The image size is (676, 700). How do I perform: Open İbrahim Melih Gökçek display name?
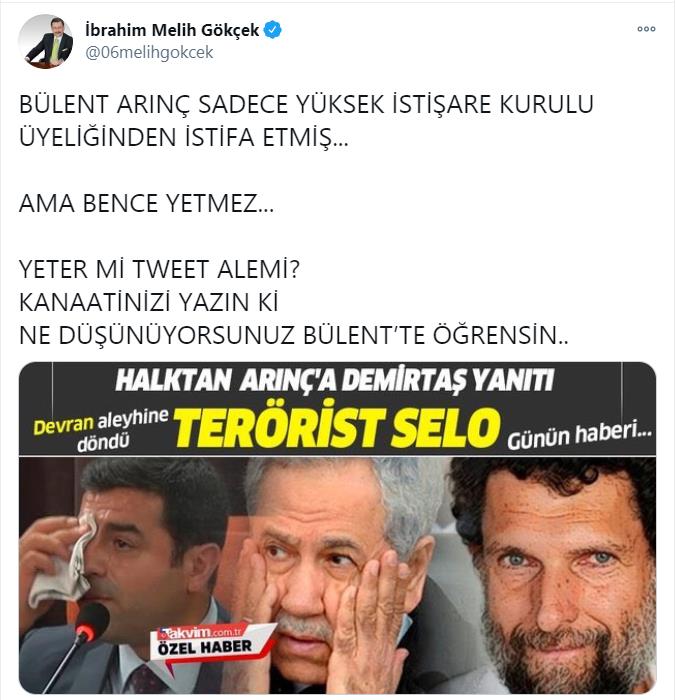(x=172, y=30)
